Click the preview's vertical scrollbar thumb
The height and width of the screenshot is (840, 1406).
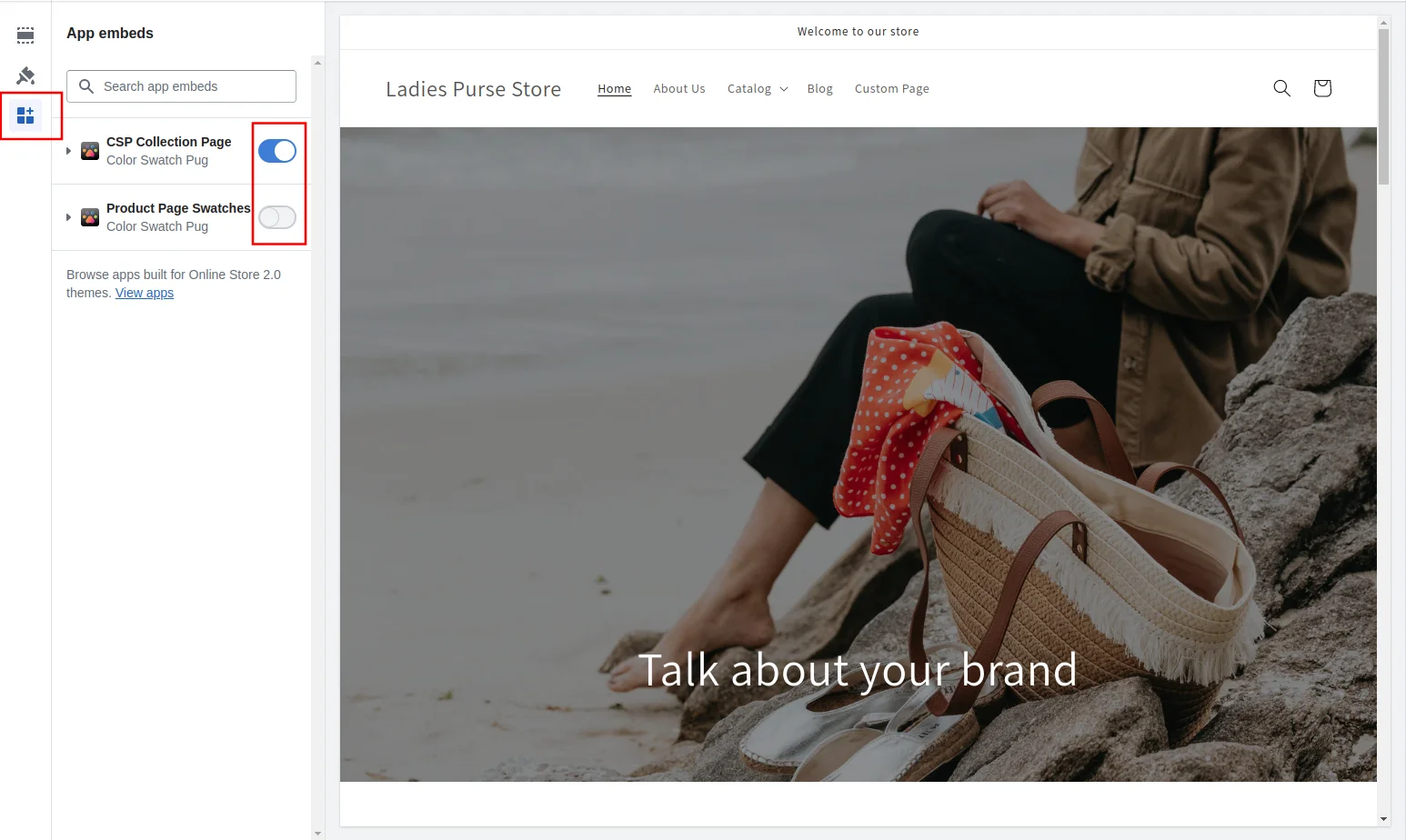coord(1383,105)
